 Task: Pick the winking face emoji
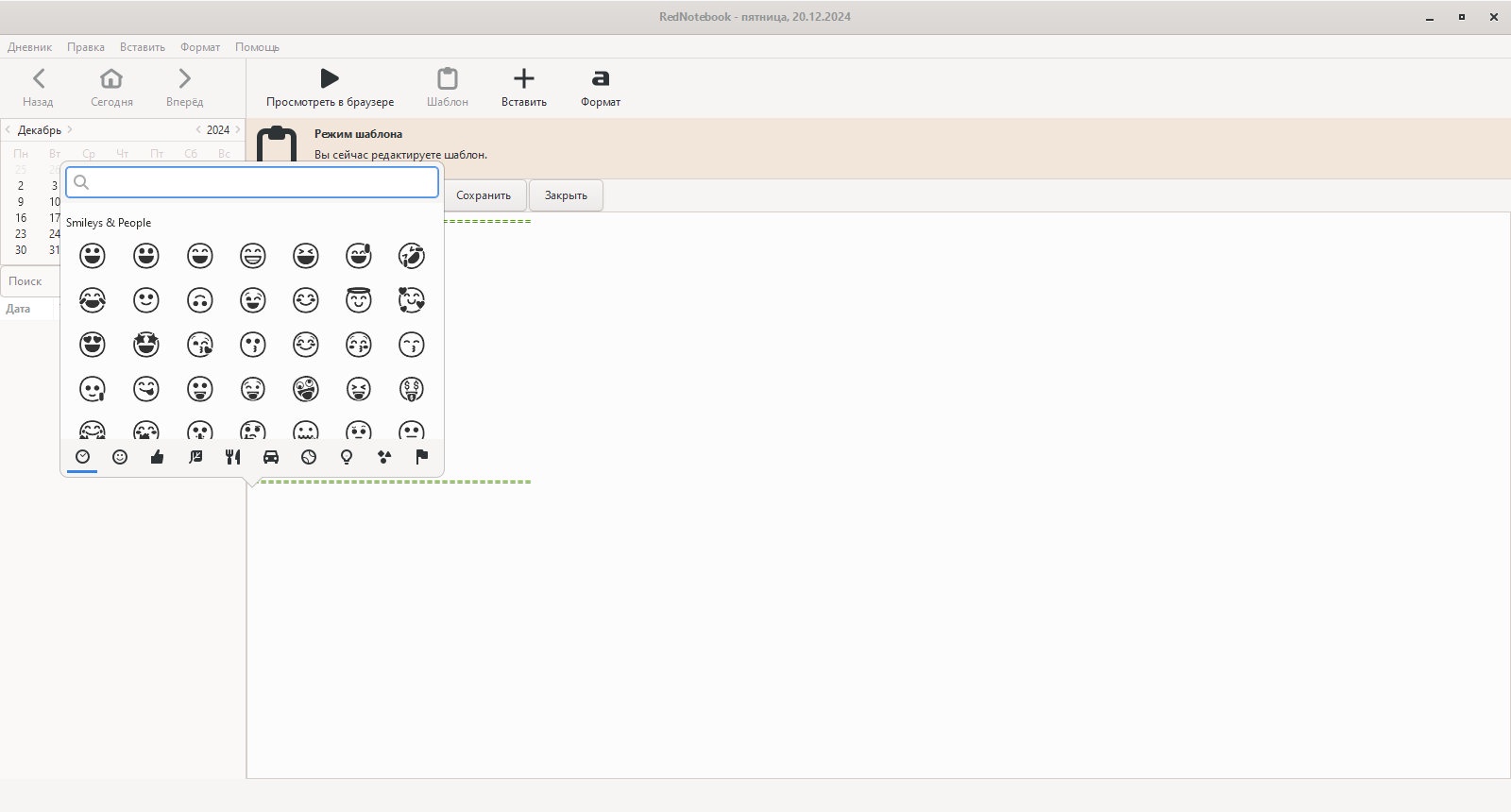pyautogui.click(x=252, y=300)
